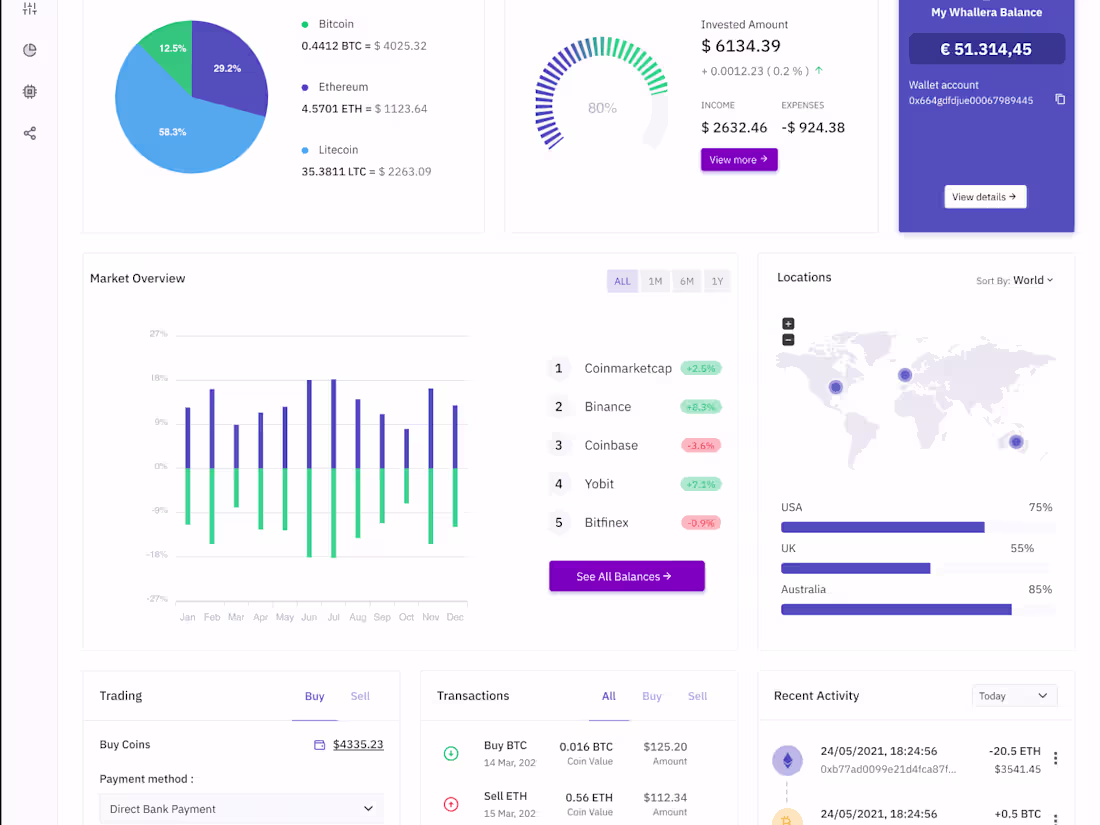
Task: Switch to the Sell tab in Trading
Action: pos(360,695)
